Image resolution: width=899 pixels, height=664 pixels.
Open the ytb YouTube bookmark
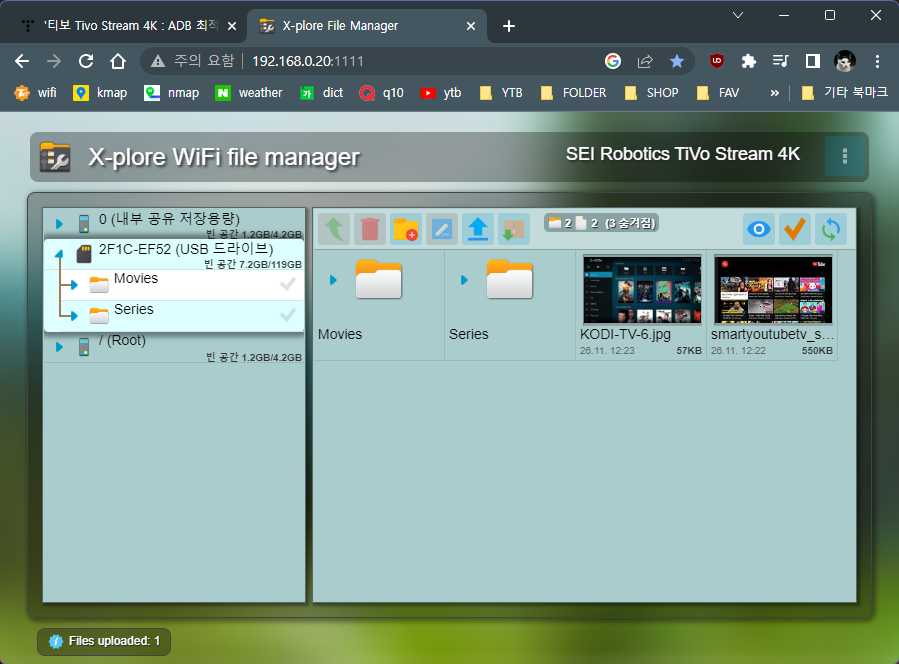(441, 92)
